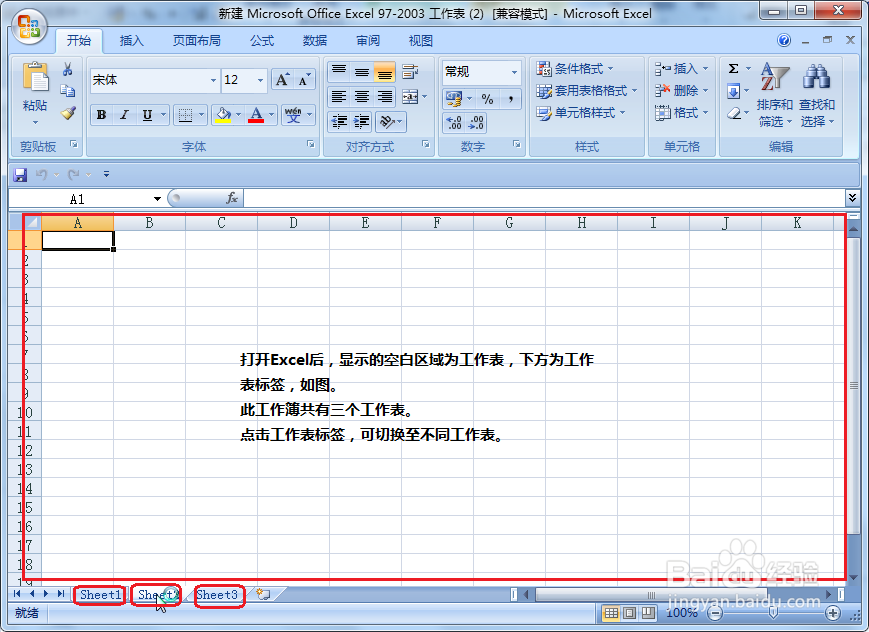Zoom out with minus button
Viewport: 869px width, 632px height.
click(x=715, y=613)
